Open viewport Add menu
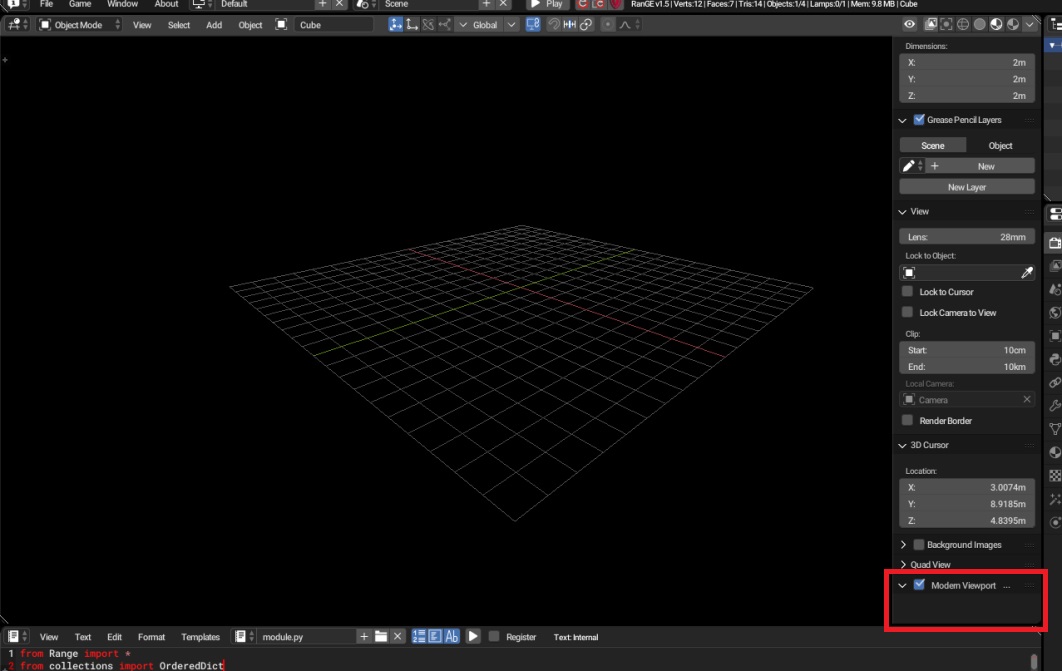1062x671 pixels. pos(214,25)
